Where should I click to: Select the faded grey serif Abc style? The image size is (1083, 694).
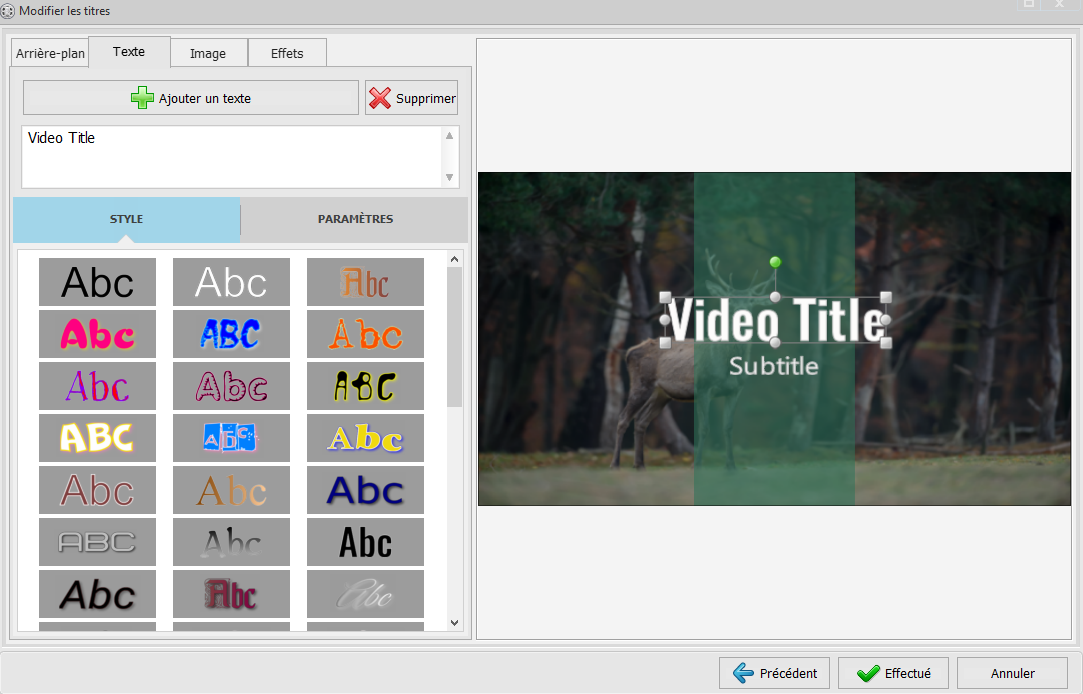pyautogui.click(x=231, y=542)
